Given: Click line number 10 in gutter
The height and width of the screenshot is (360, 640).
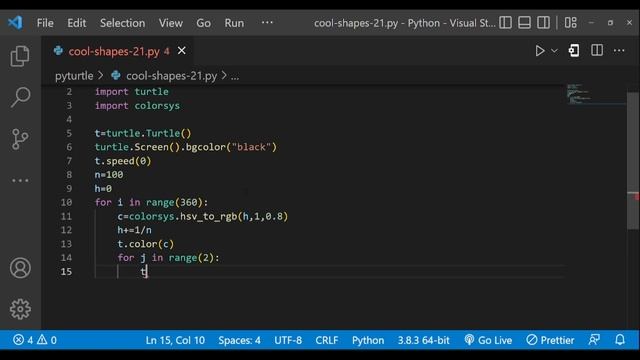Looking at the screenshot, I should click(66, 202).
